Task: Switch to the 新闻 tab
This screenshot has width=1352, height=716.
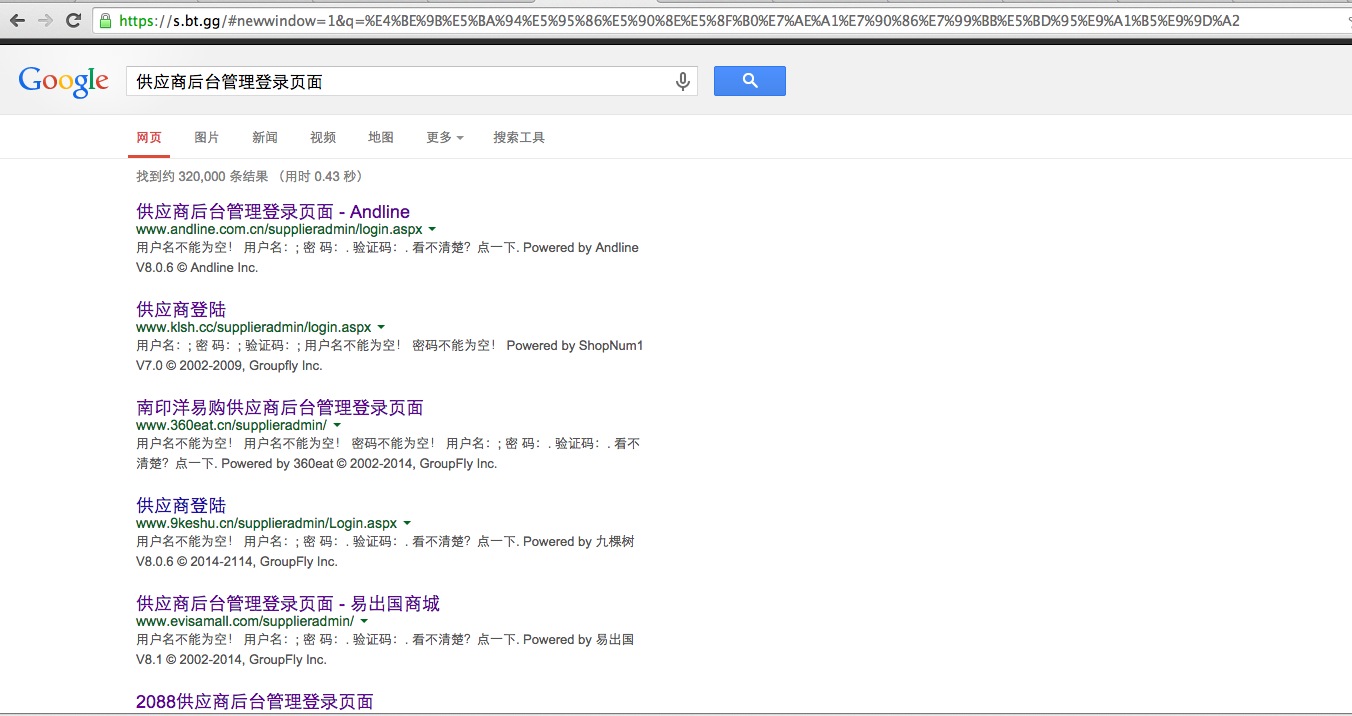Action: [265, 138]
